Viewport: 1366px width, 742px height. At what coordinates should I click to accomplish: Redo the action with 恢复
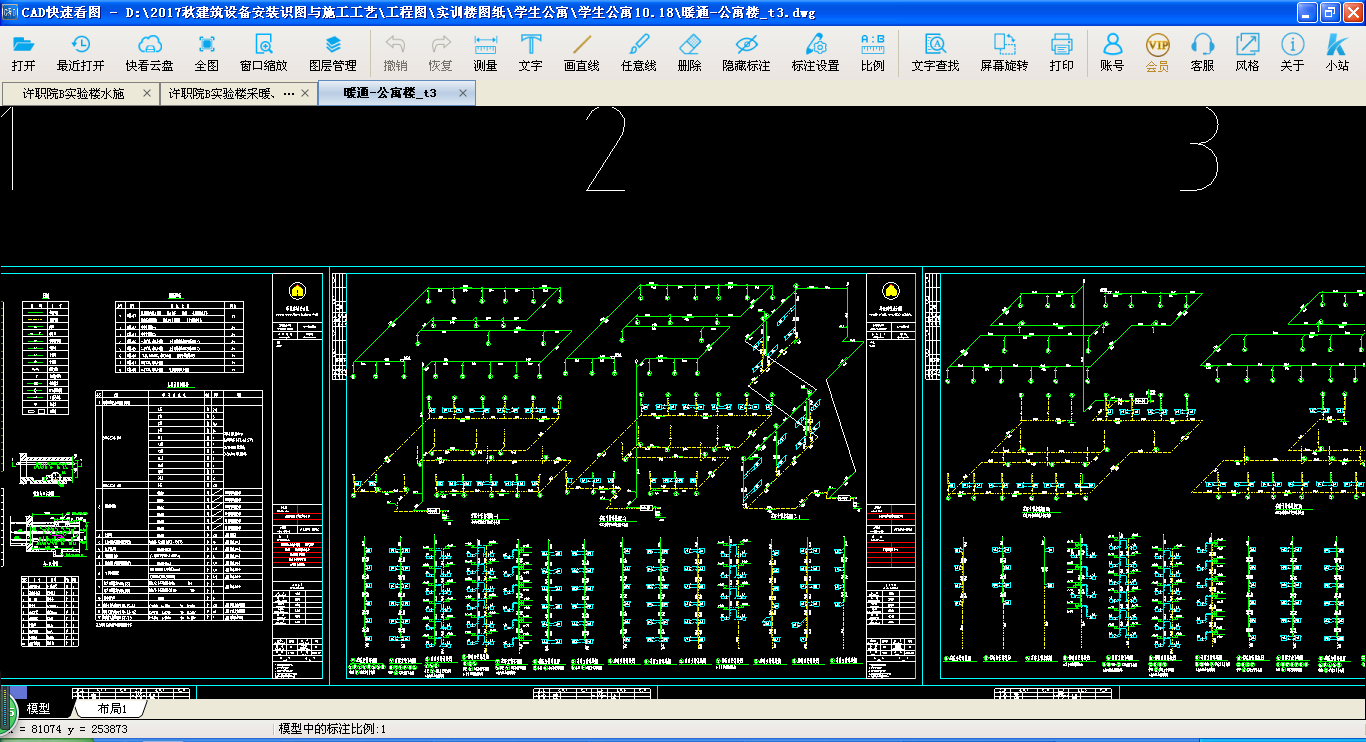(440, 53)
